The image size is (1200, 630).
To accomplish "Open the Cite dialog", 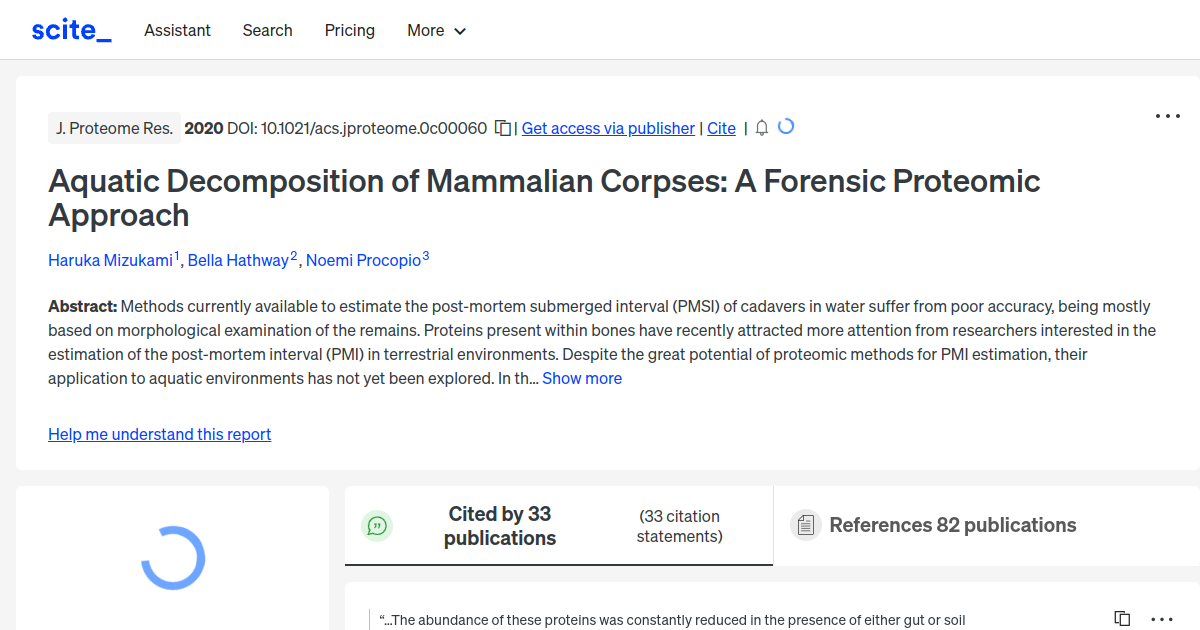I will 721,128.
